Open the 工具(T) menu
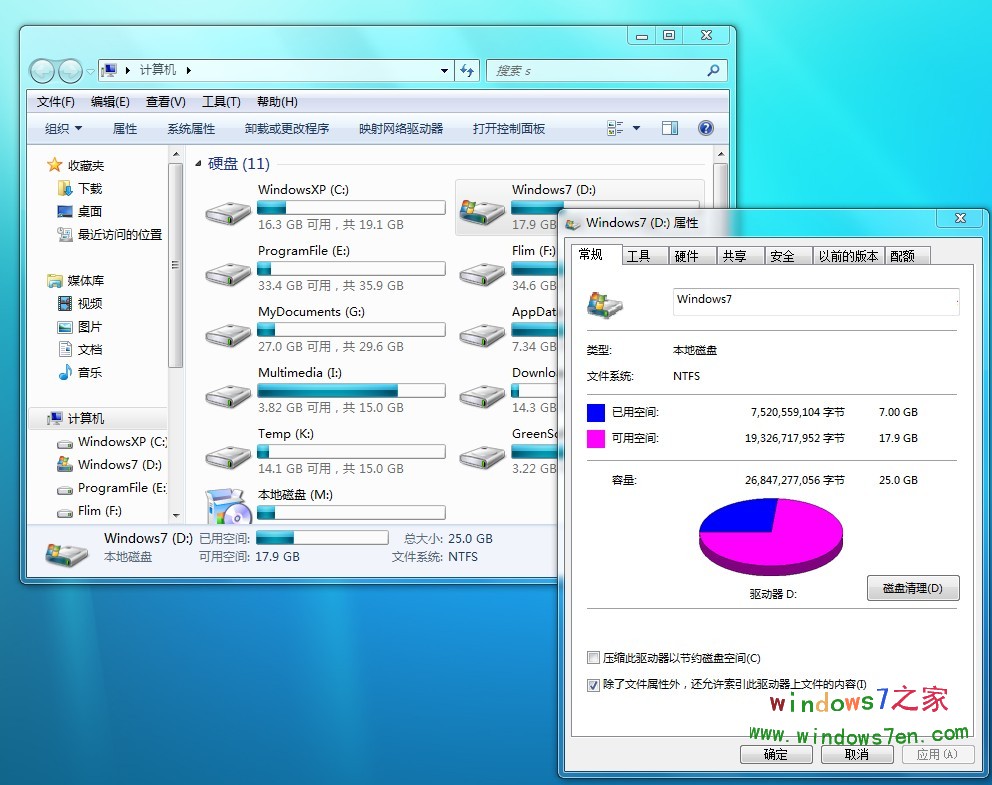 click(x=220, y=102)
